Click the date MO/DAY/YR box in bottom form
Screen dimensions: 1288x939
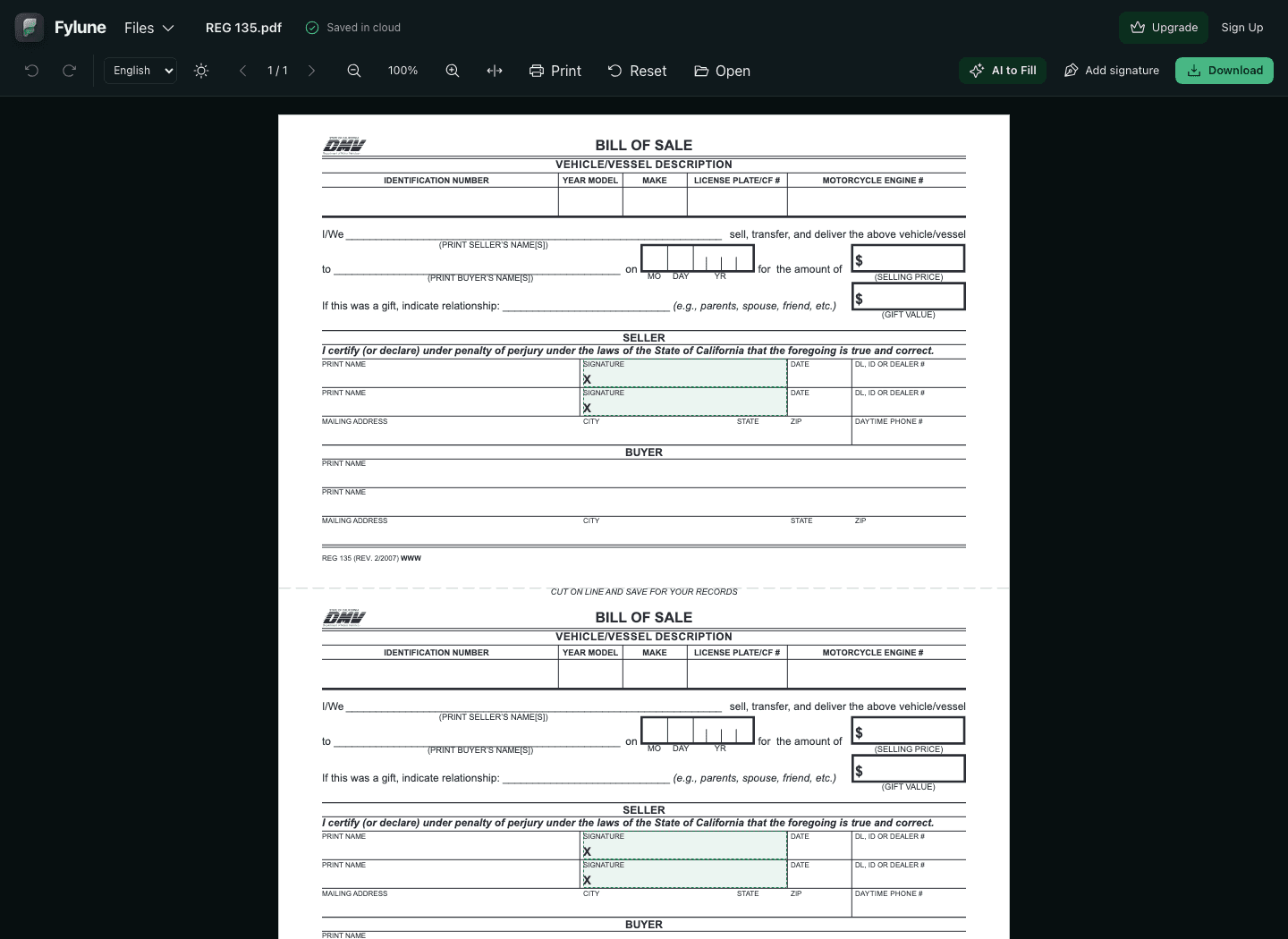(698, 730)
